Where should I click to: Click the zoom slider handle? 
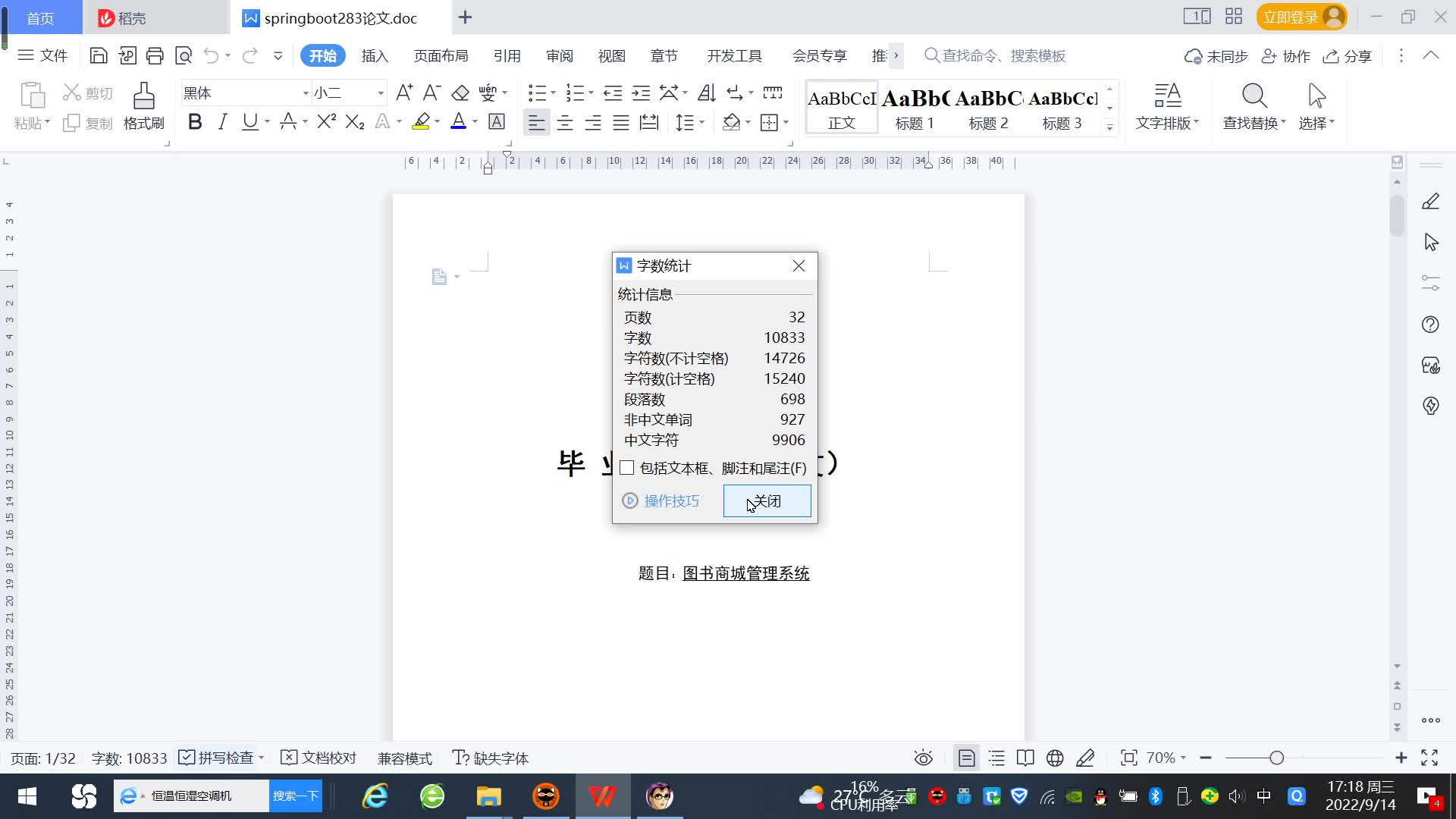(1277, 758)
